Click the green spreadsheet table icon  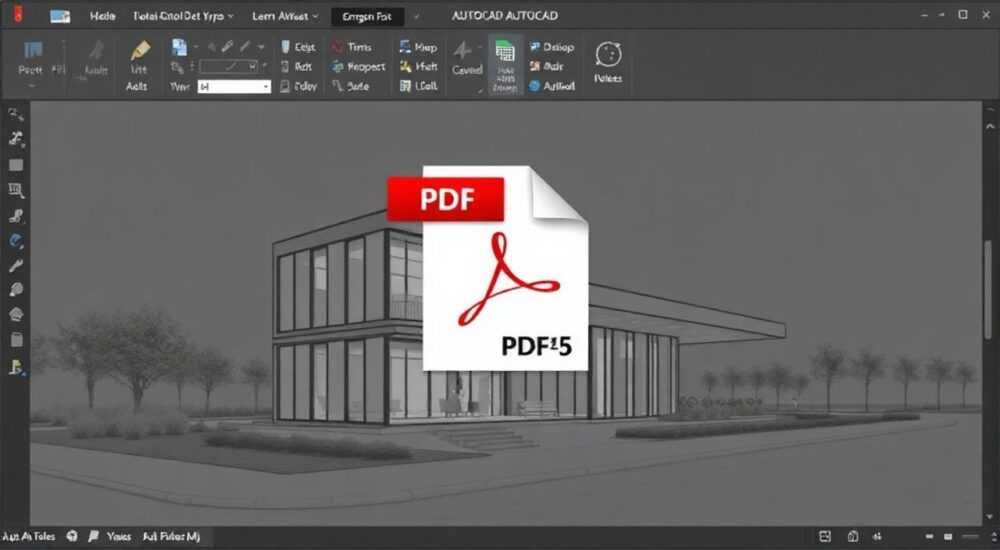[x=504, y=51]
